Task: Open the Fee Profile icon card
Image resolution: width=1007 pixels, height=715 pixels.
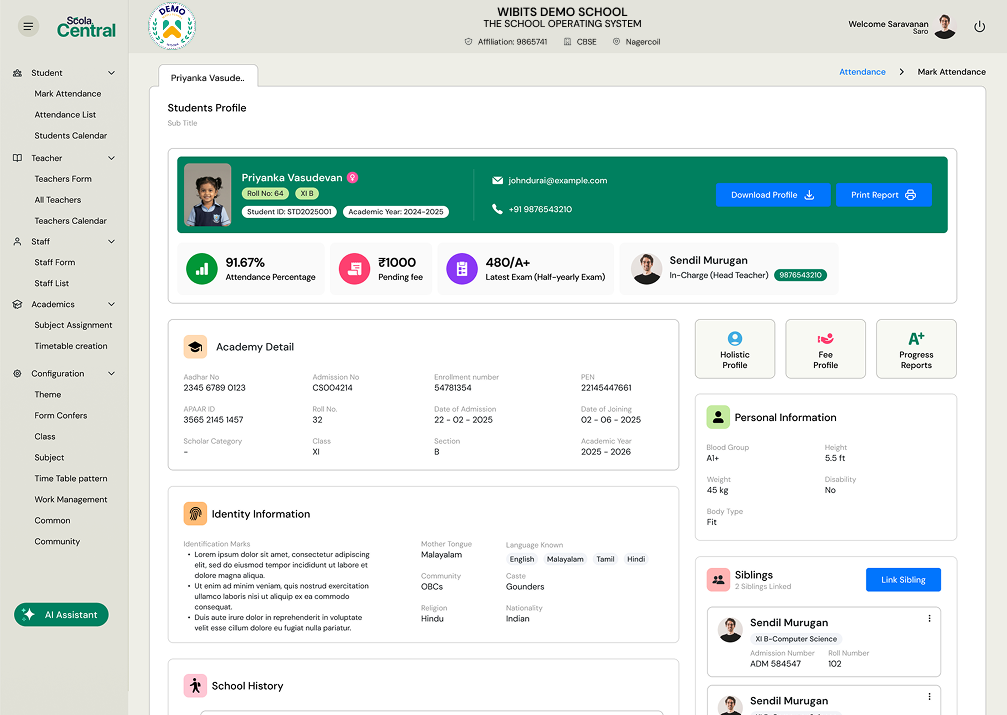Action: [x=825, y=349]
